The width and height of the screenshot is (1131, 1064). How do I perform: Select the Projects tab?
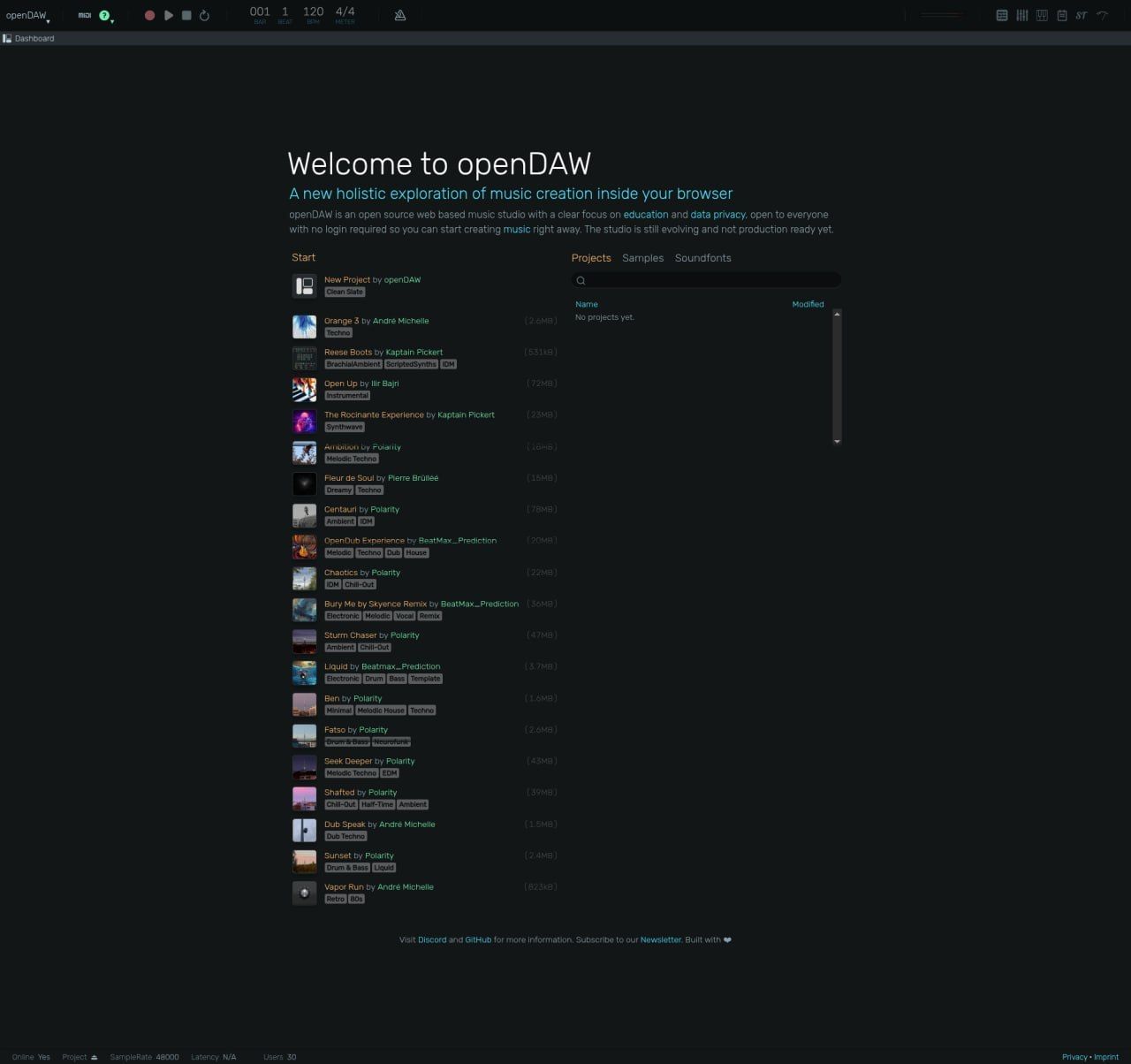(591, 258)
